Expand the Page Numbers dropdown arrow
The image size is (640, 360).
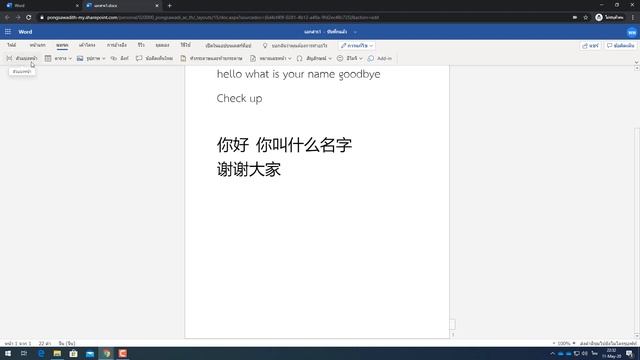click(x=290, y=59)
